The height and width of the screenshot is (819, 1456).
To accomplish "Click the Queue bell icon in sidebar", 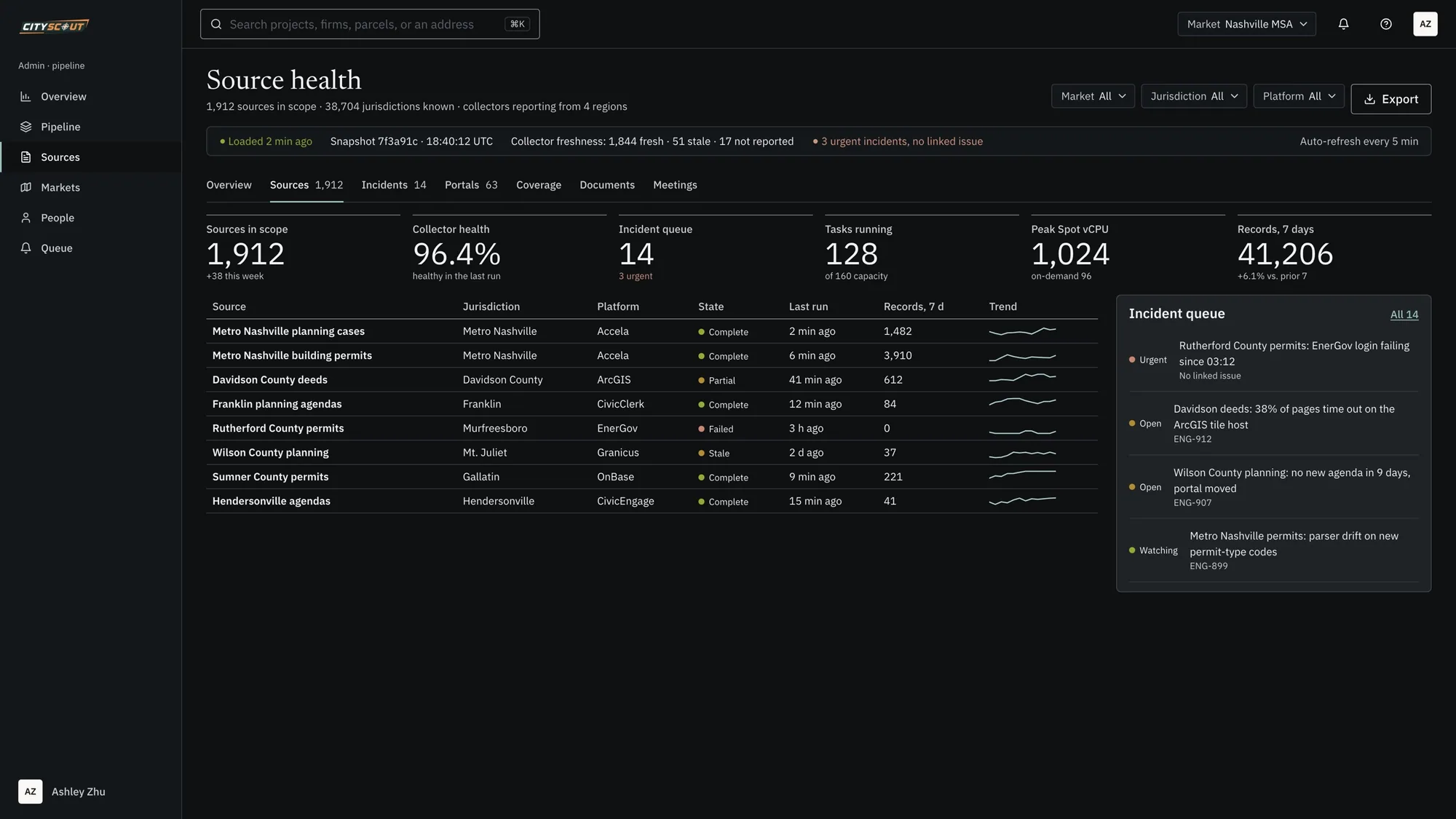I will point(25,248).
